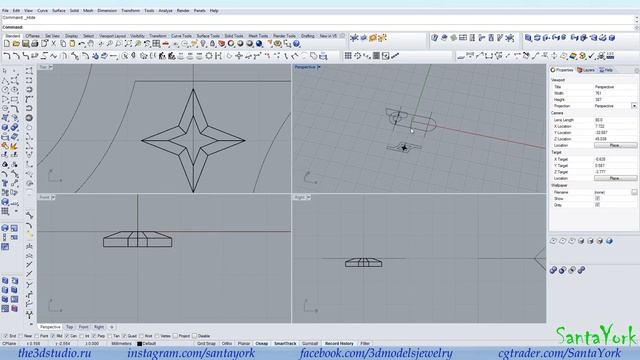Click the Print icon
Screen dimensions: 640x360
tap(35, 44)
